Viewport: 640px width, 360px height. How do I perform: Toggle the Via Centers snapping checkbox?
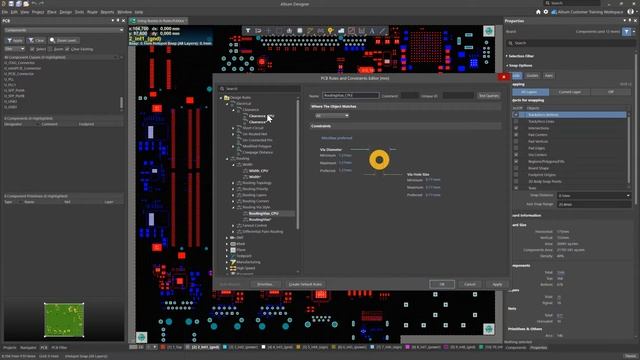pos(516,155)
